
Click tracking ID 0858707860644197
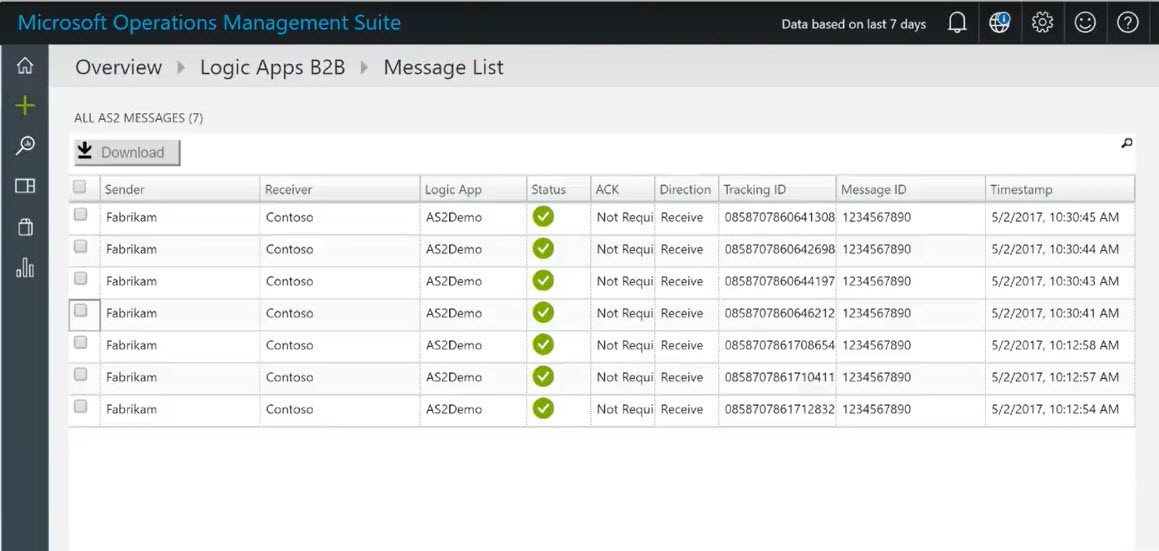pyautogui.click(x=780, y=281)
